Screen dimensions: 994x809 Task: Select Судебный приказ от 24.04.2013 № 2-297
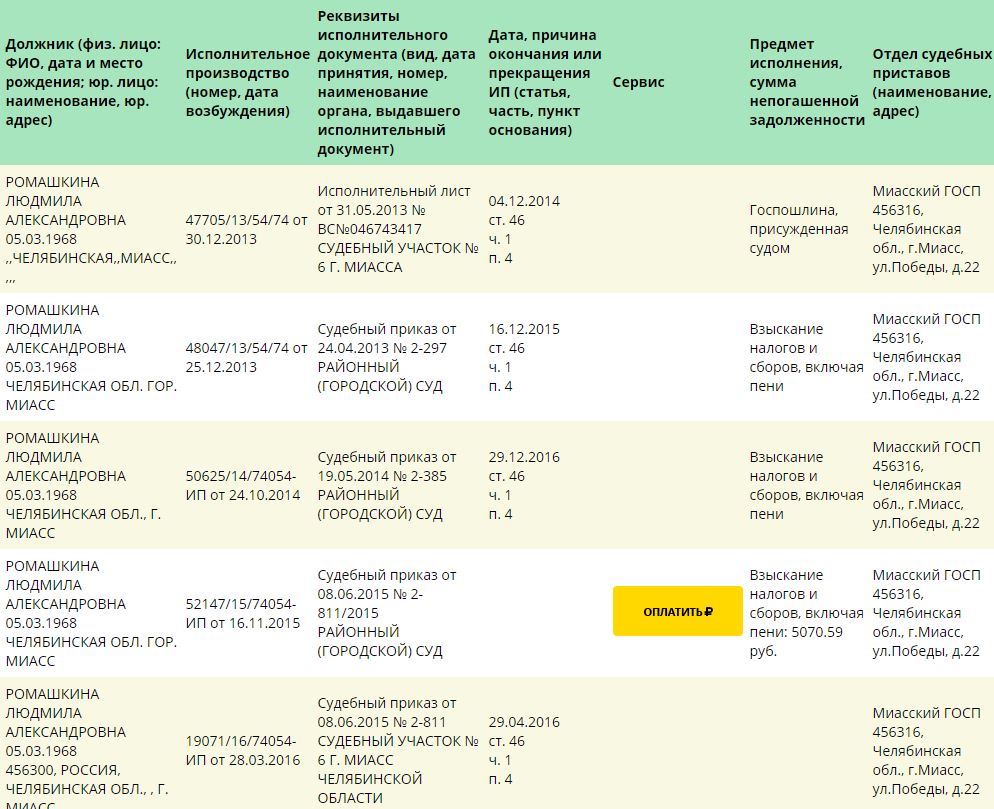click(x=387, y=358)
